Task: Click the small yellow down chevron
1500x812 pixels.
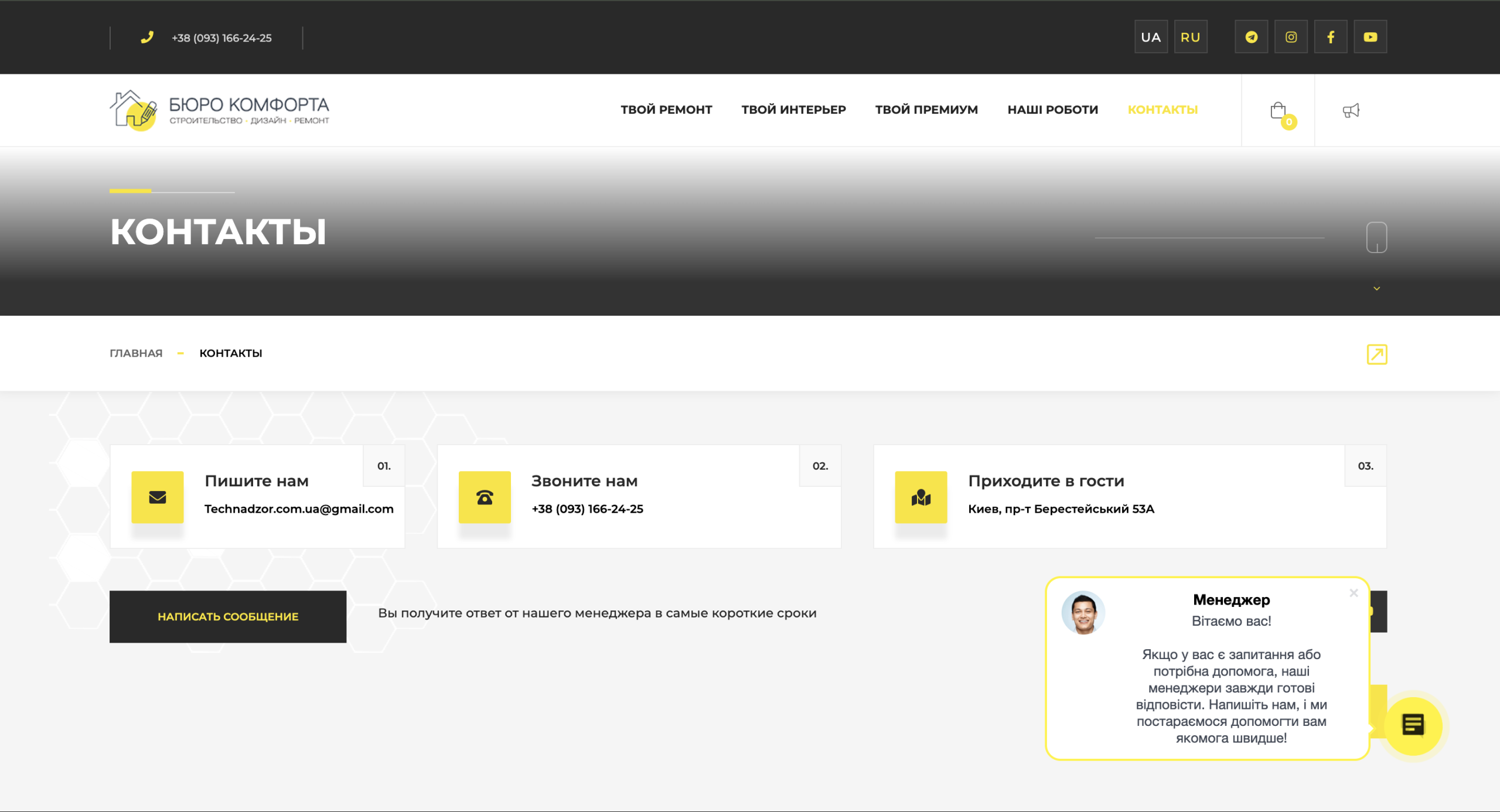Action: point(1376,288)
